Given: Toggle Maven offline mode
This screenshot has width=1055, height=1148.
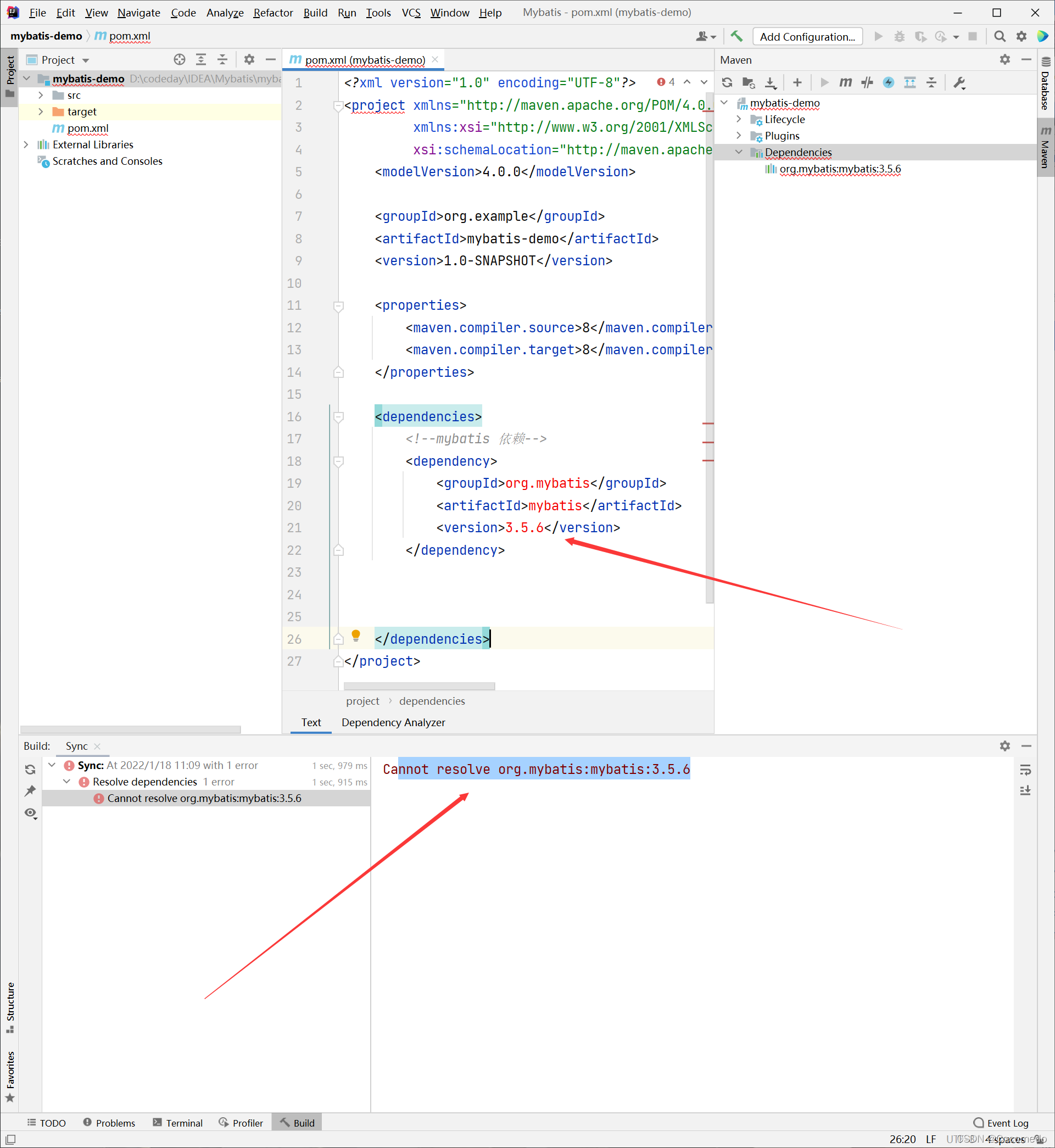Looking at the screenshot, I should [867, 83].
